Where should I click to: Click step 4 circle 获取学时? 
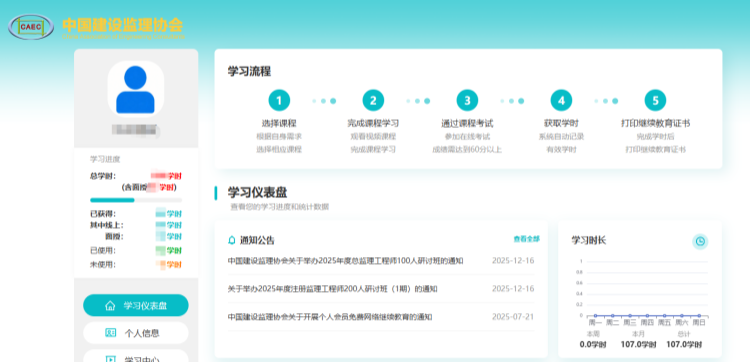click(x=562, y=101)
